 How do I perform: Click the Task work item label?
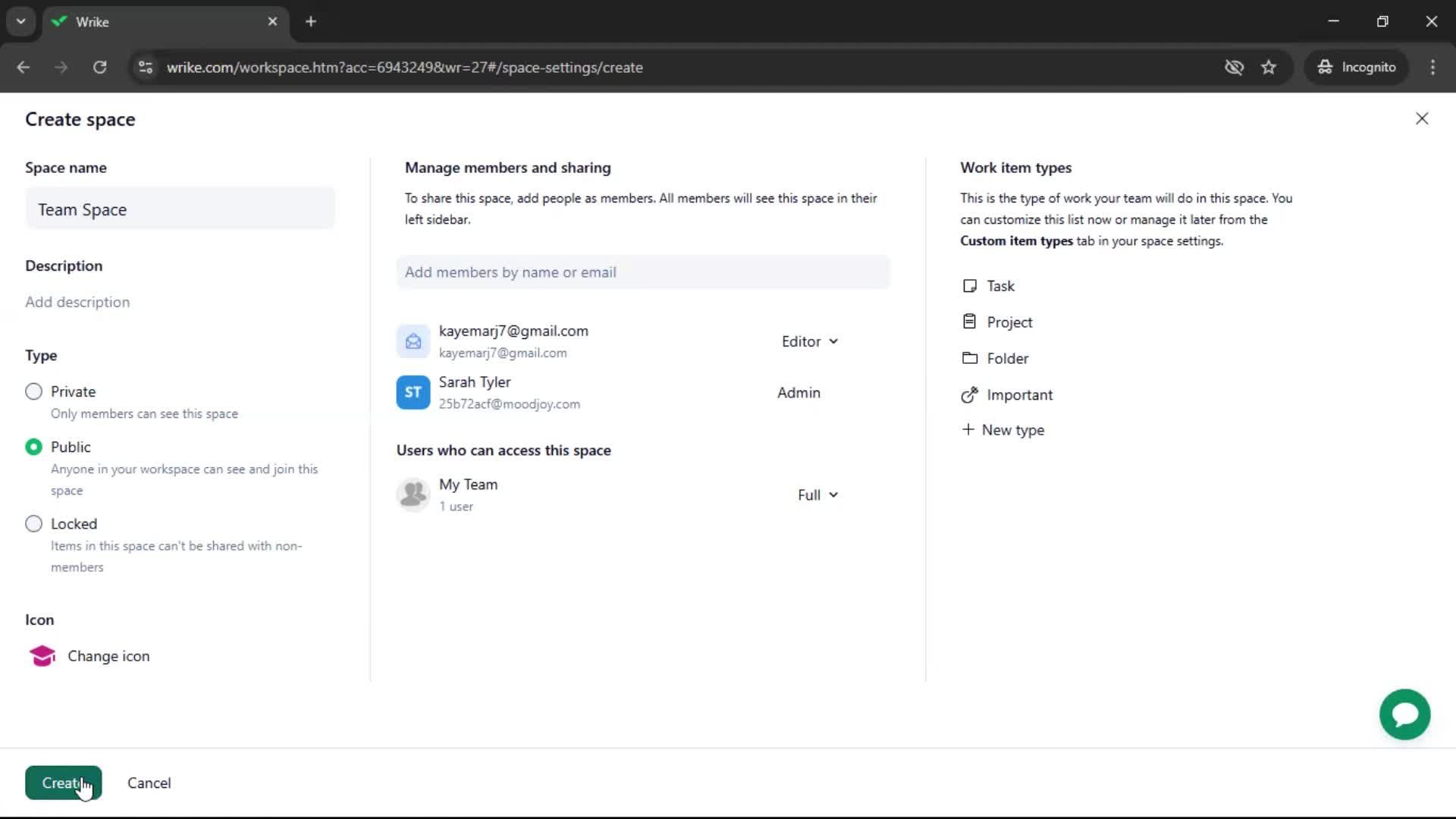(1000, 286)
